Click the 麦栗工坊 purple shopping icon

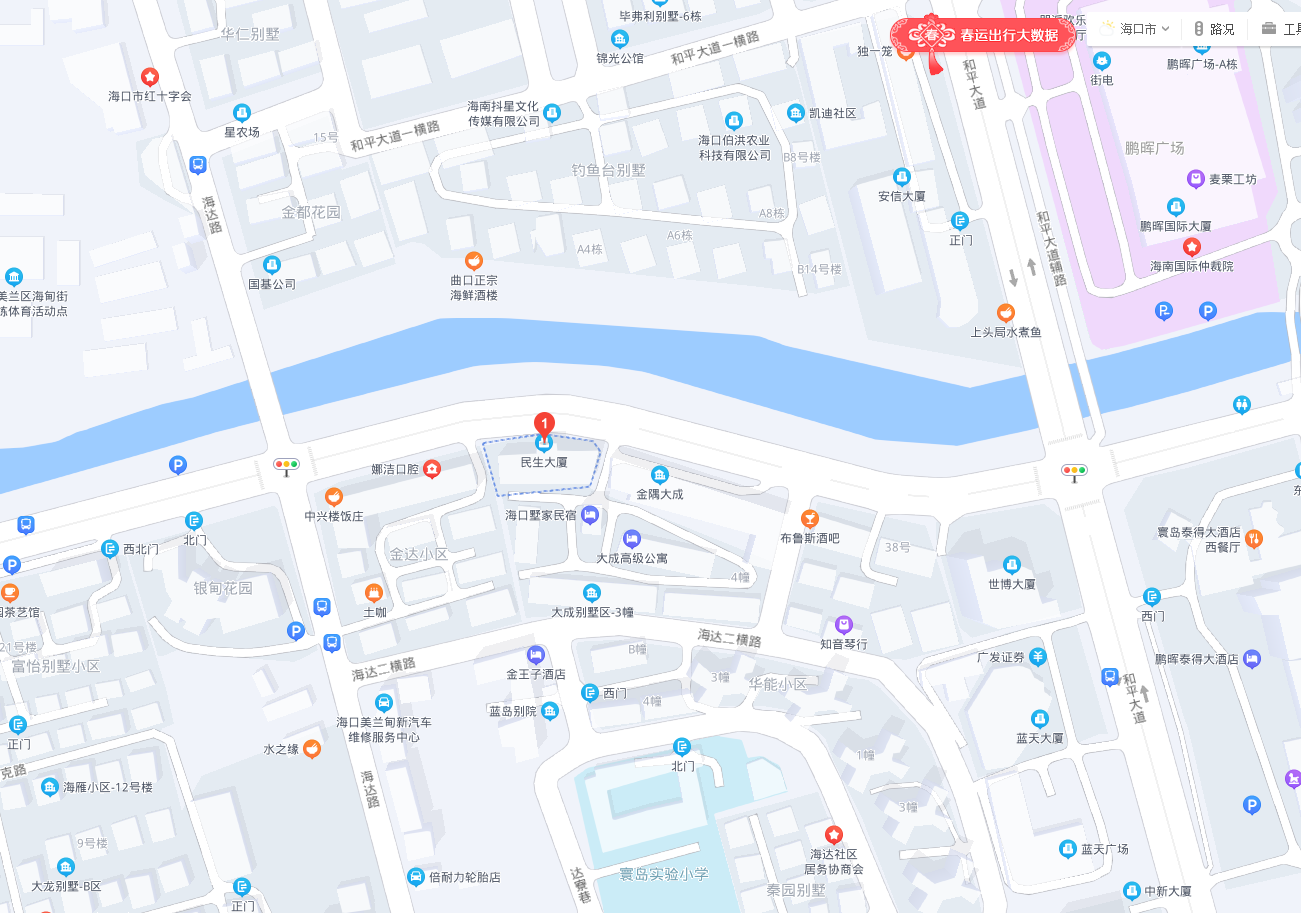point(1195,179)
